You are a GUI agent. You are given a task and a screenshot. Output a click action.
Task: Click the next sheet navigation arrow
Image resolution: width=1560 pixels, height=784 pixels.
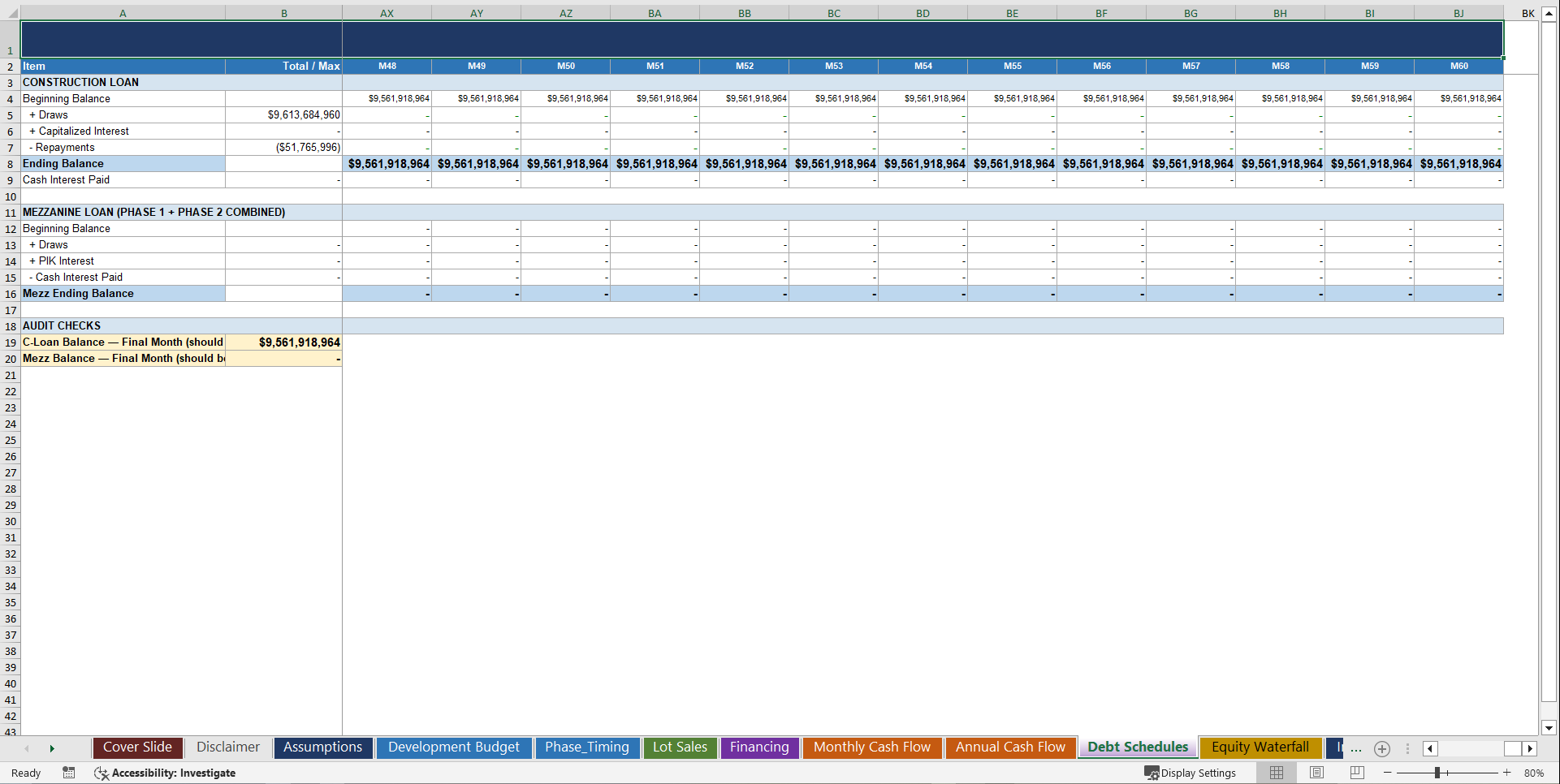[52, 749]
